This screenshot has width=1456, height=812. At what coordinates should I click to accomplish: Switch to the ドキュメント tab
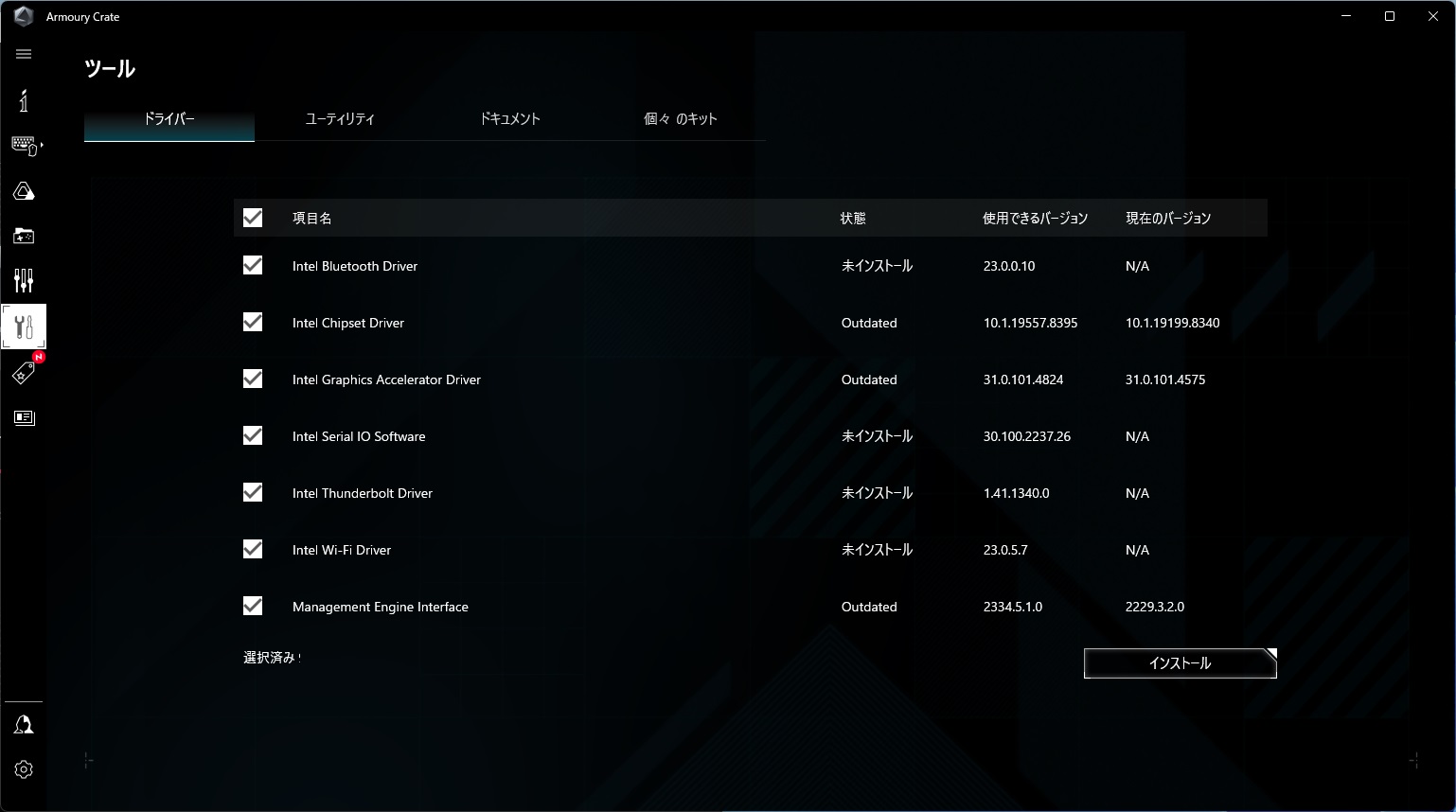point(510,119)
